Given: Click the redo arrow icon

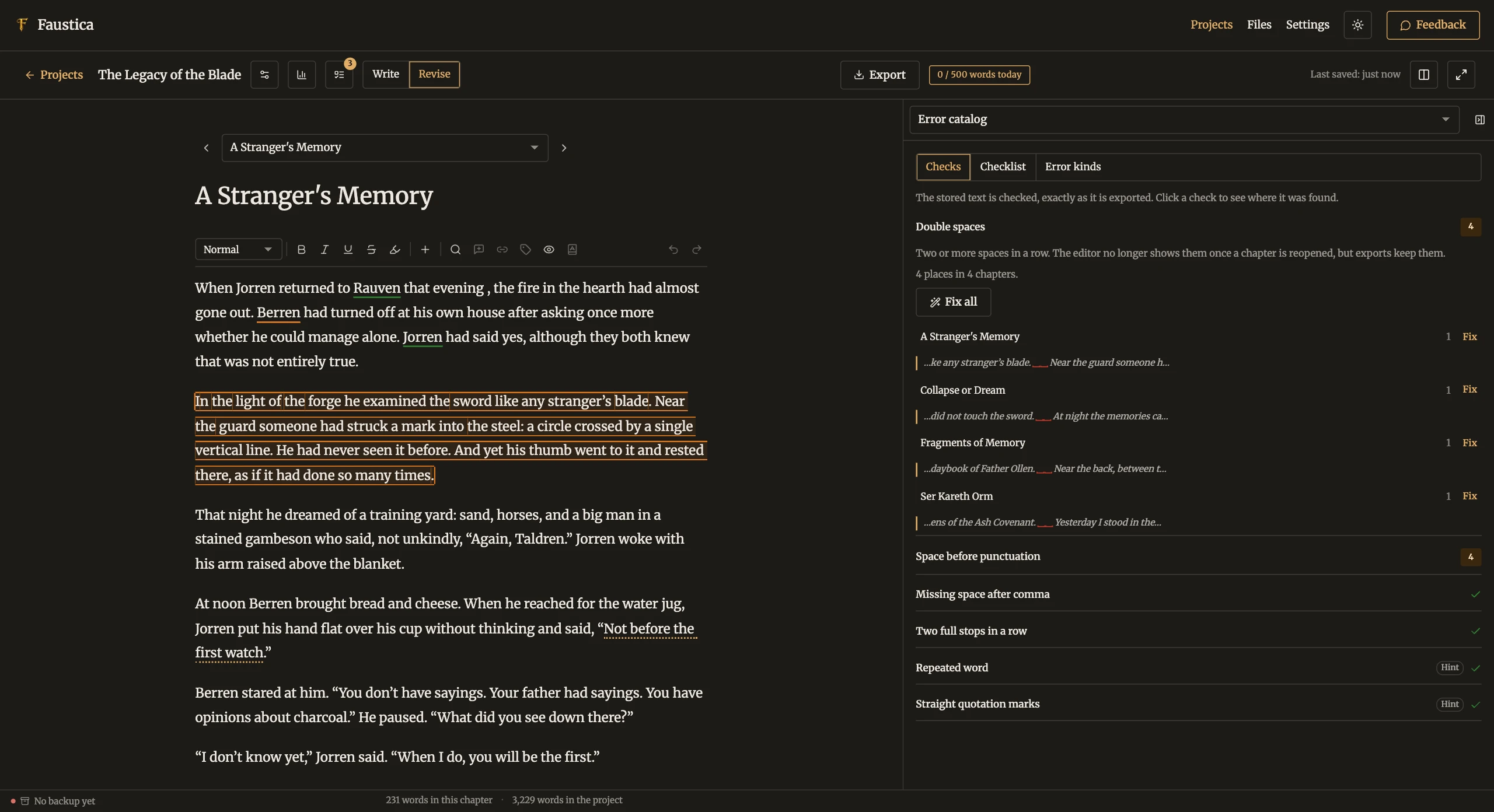Looking at the screenshot, I should (697, 250).
